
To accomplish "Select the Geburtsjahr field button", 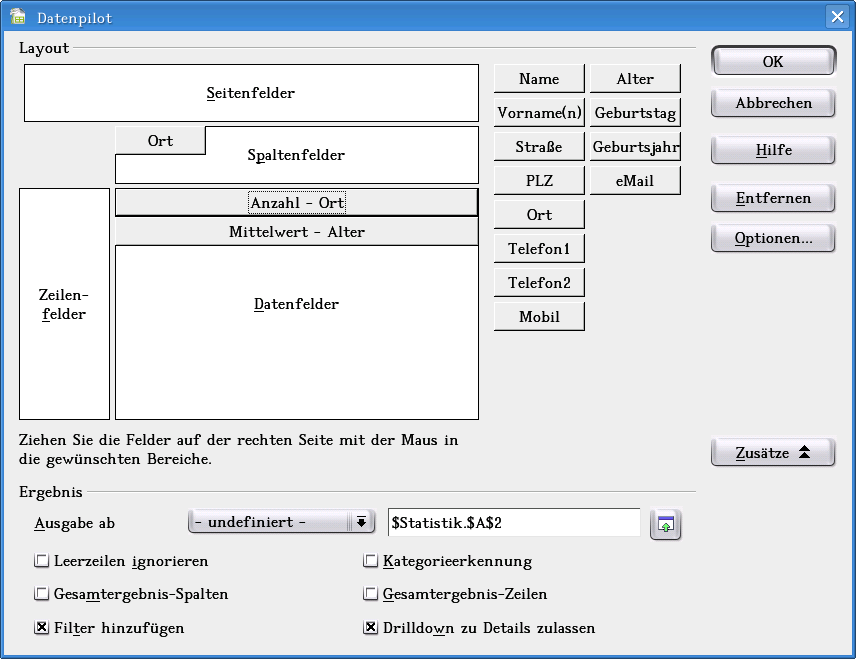I will point(634,146).
